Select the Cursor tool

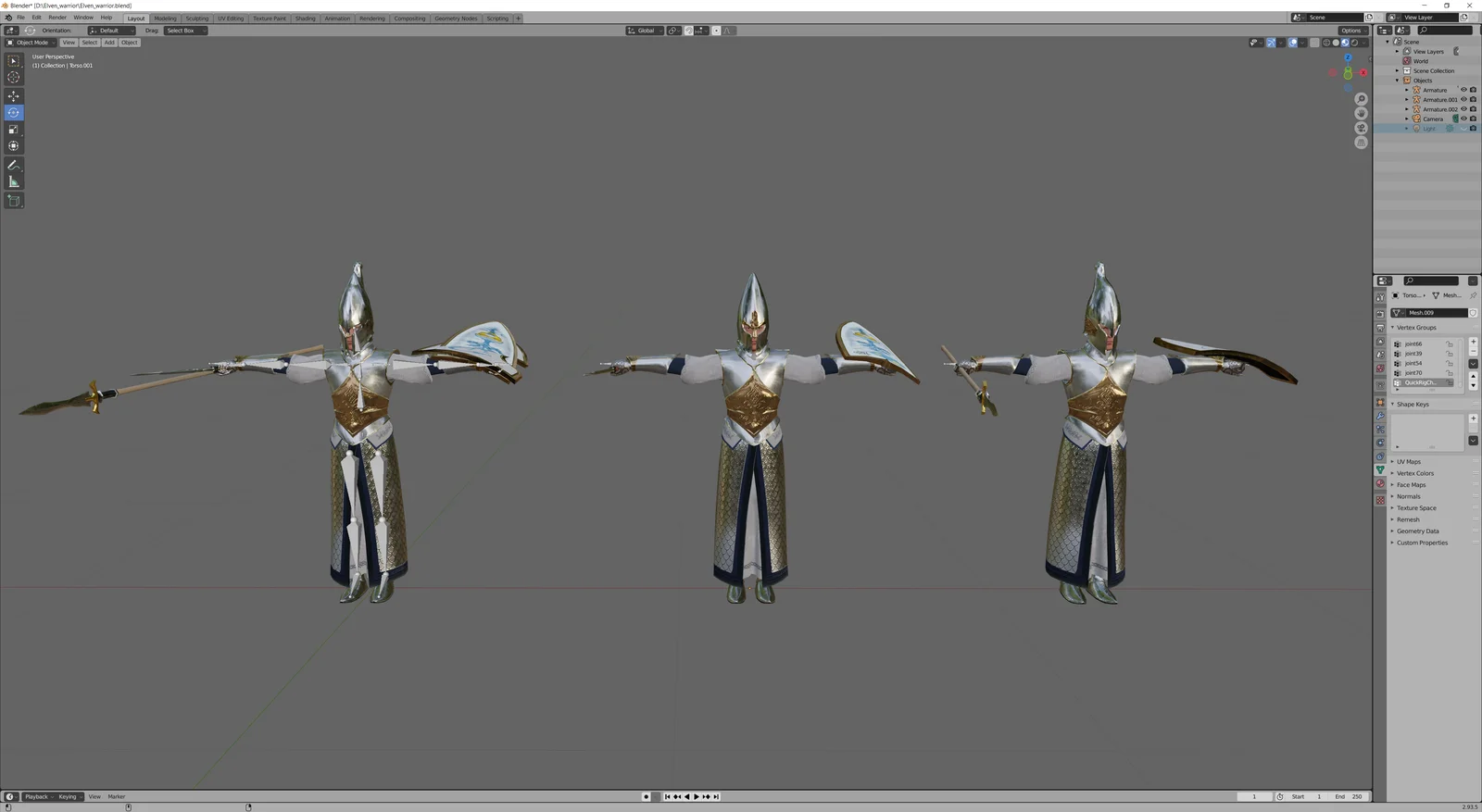[14, 78]
